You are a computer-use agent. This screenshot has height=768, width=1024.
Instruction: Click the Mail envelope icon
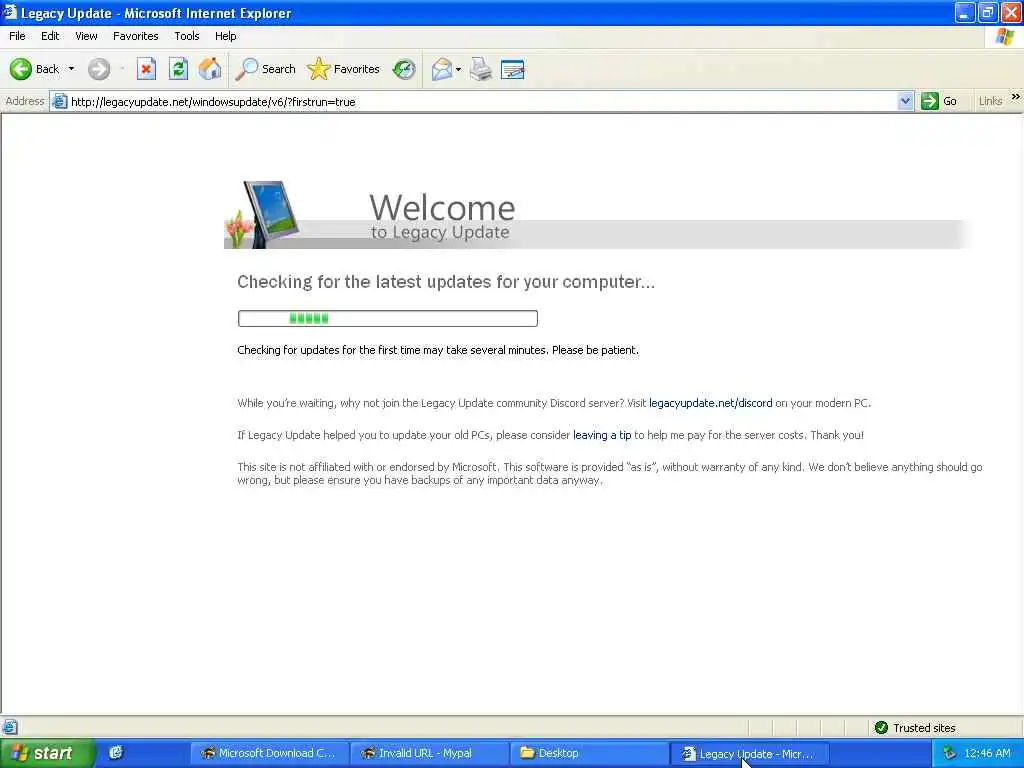442,69
